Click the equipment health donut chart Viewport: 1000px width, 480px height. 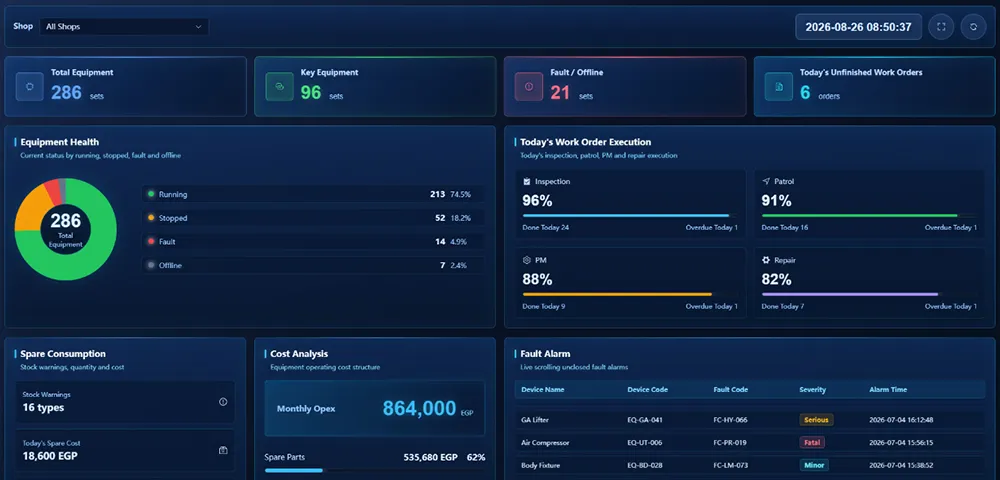click(66, 229)
